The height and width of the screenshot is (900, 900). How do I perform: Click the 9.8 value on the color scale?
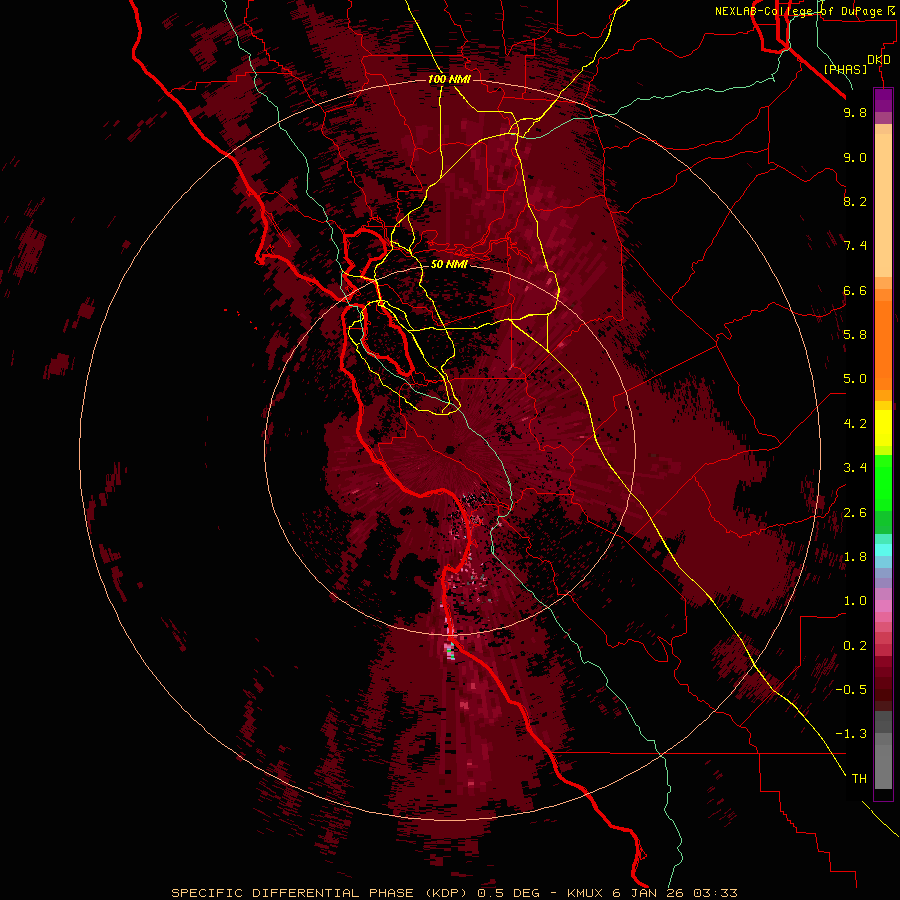click(855, 112)
